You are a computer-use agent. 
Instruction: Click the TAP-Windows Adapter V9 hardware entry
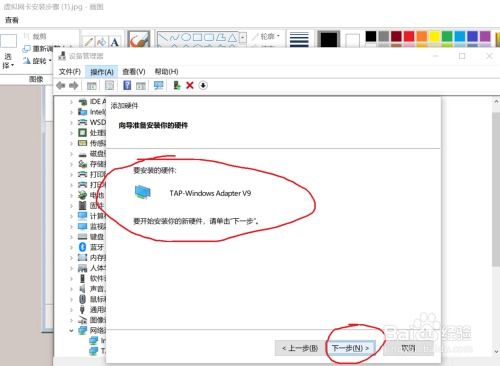210,193
